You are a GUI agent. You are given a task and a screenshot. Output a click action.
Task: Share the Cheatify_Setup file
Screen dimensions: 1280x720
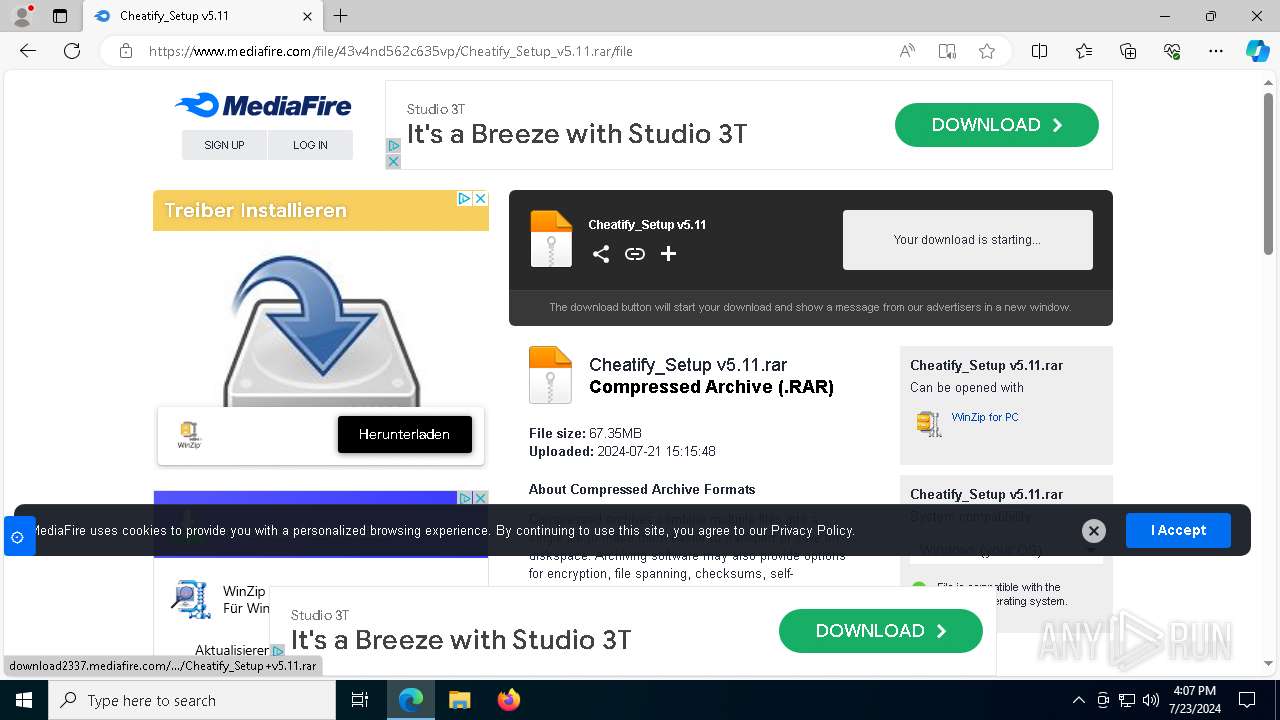[600, 254]
